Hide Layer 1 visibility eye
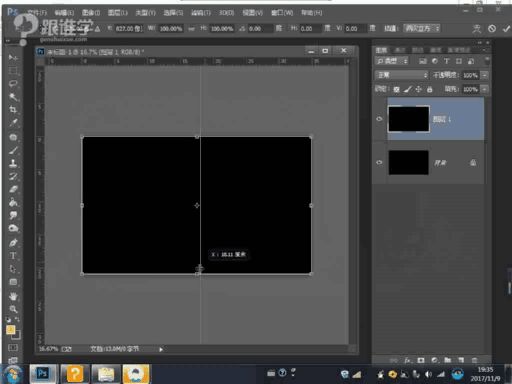Screen dimensions: 512x384 379,119
